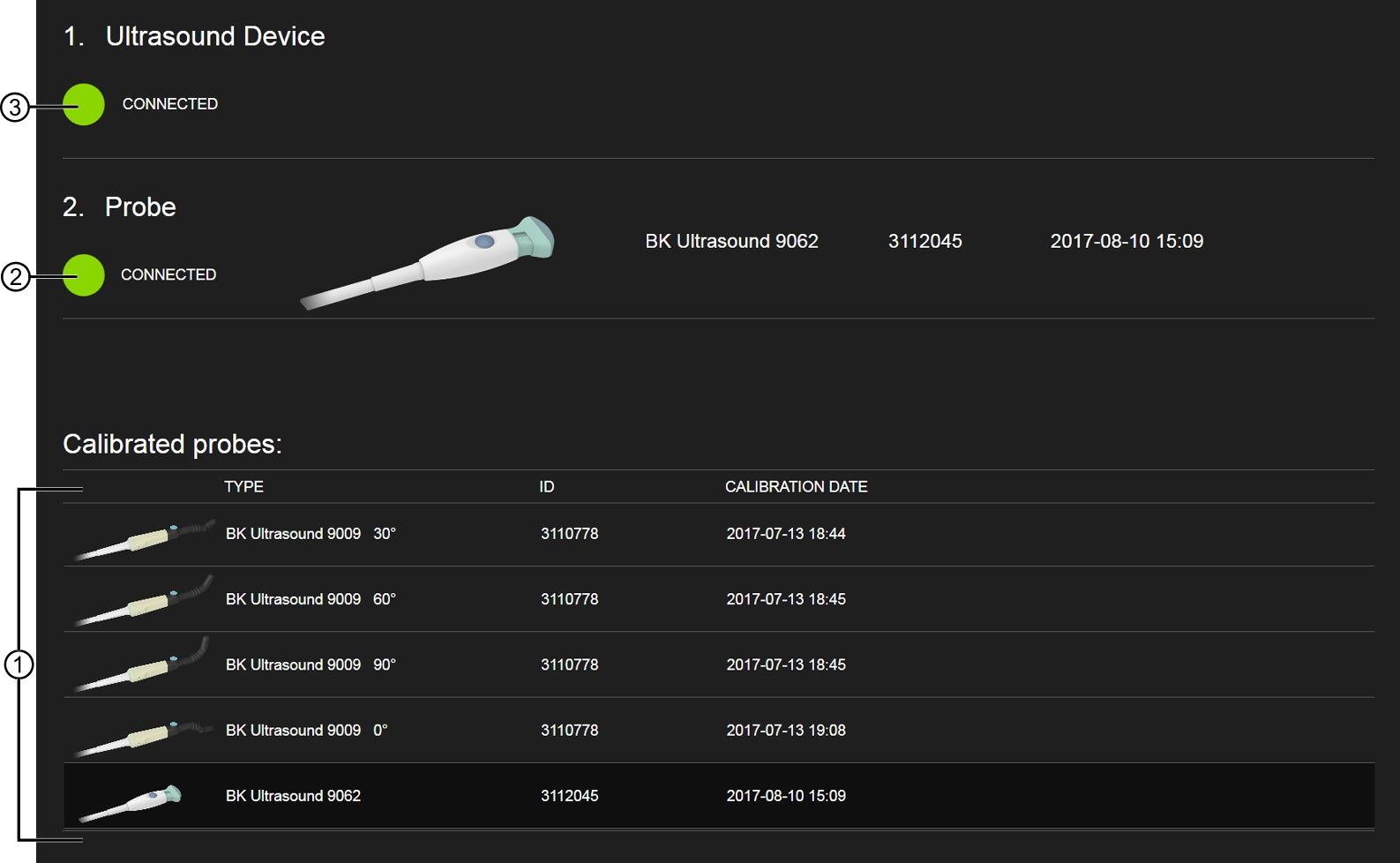This screenshot has height=863, width=1400.
Task: Select row 'BK Ultrasound 9009 30°'
Action: coord(719,535)
